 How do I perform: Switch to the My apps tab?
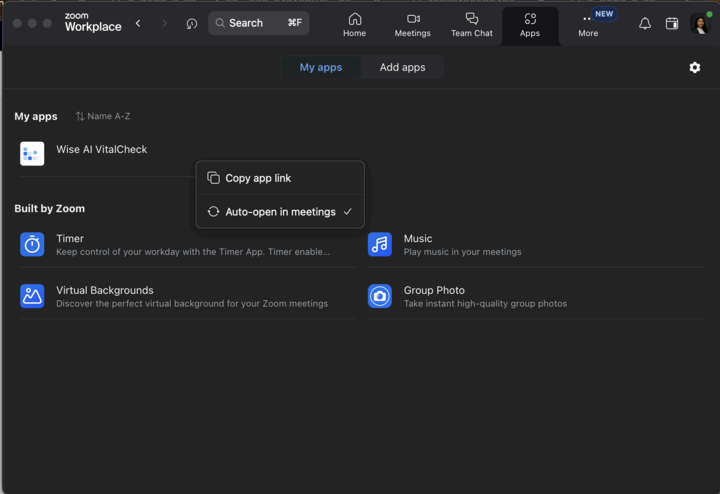click(321, 67)
